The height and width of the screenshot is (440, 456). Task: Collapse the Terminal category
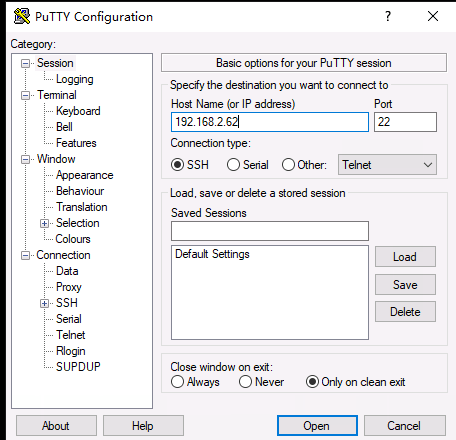(x=25, y=95)
